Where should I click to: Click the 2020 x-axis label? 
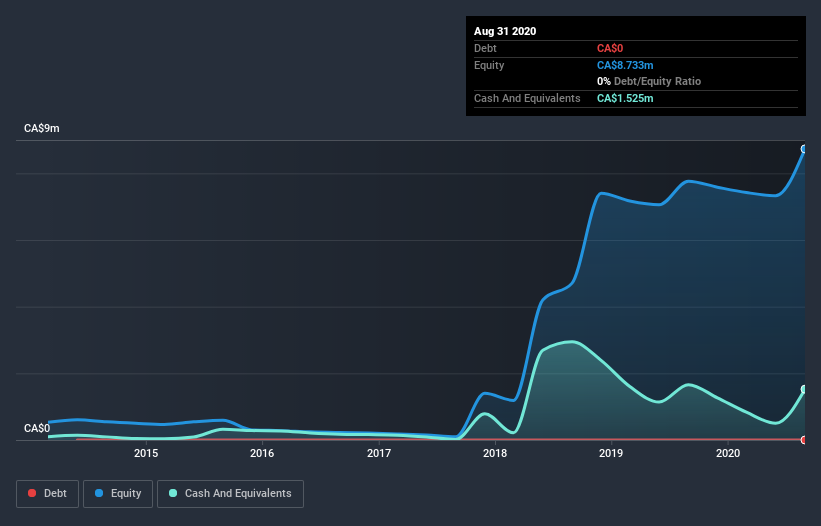click(728, 453)
